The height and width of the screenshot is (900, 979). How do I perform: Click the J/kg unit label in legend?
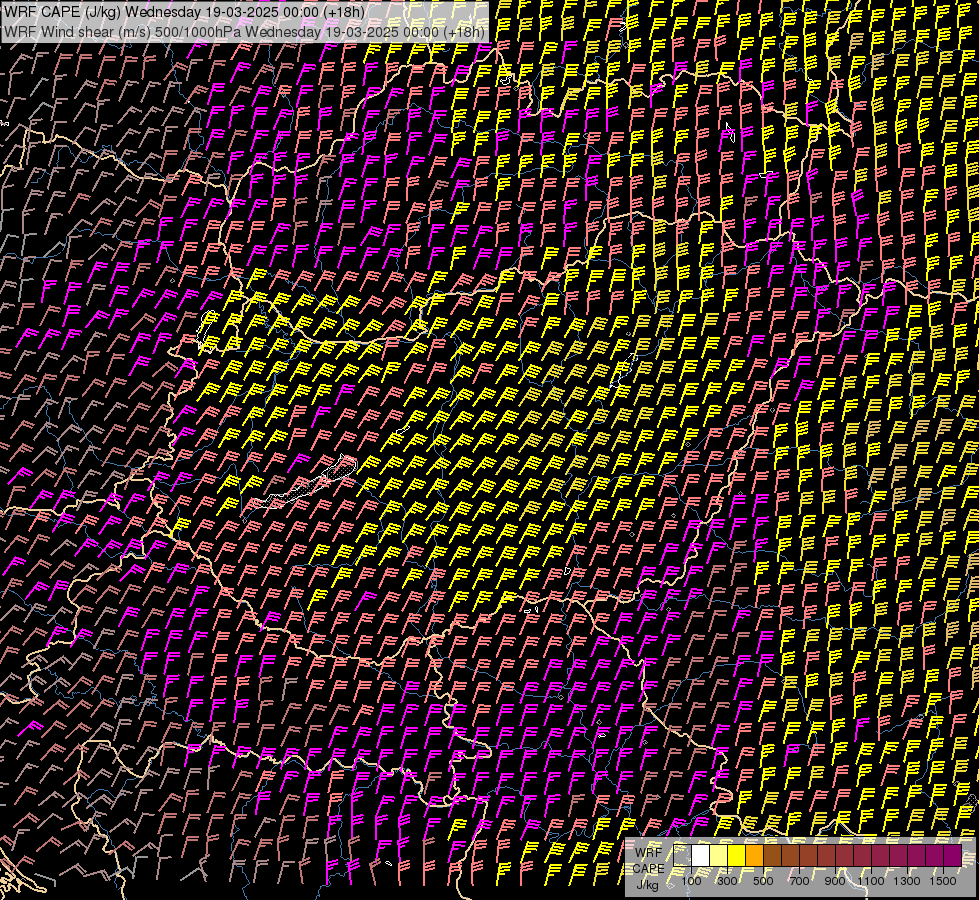click(x=648, y=885)
